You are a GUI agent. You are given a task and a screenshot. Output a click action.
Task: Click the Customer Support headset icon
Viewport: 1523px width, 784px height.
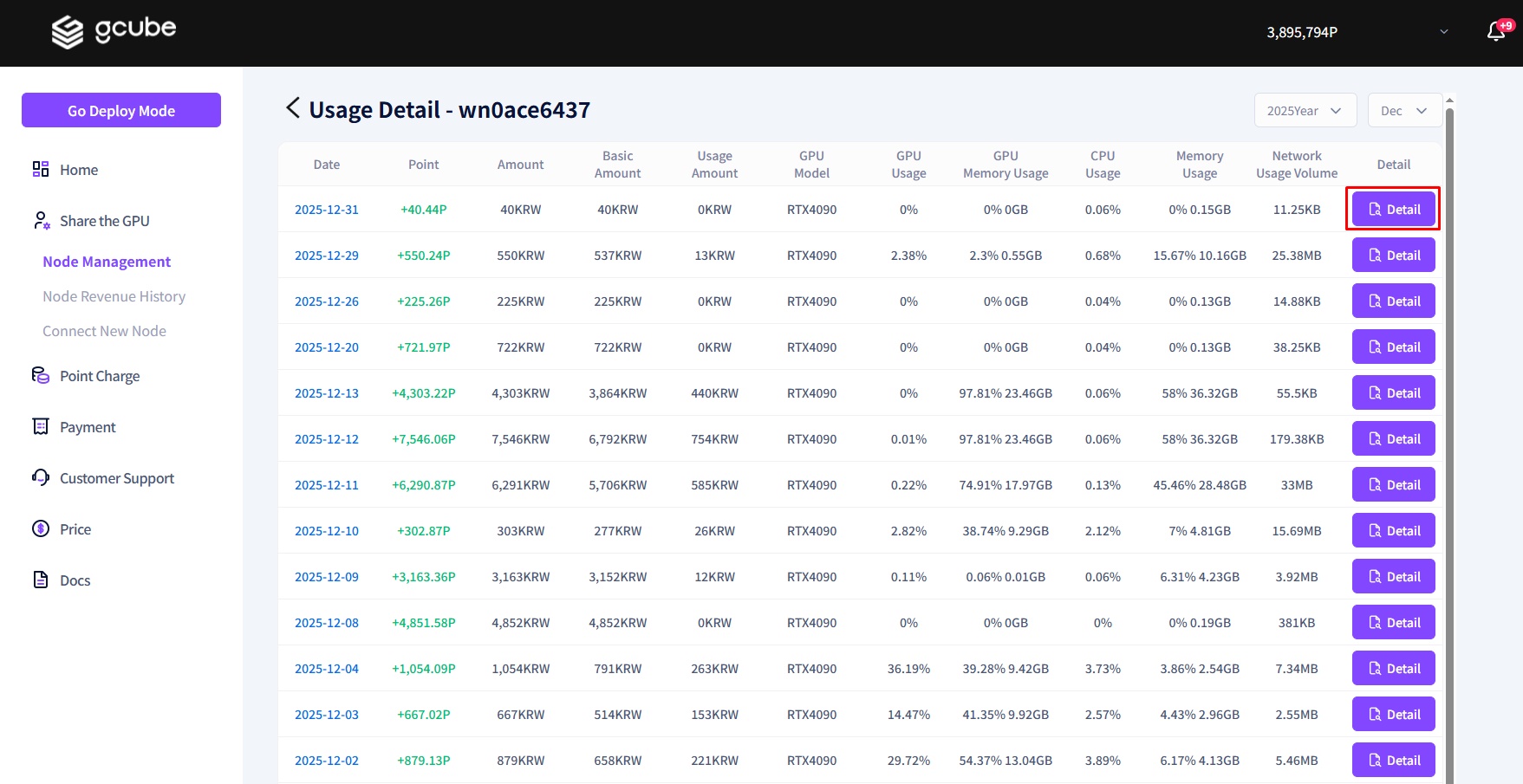coord(41,477)
